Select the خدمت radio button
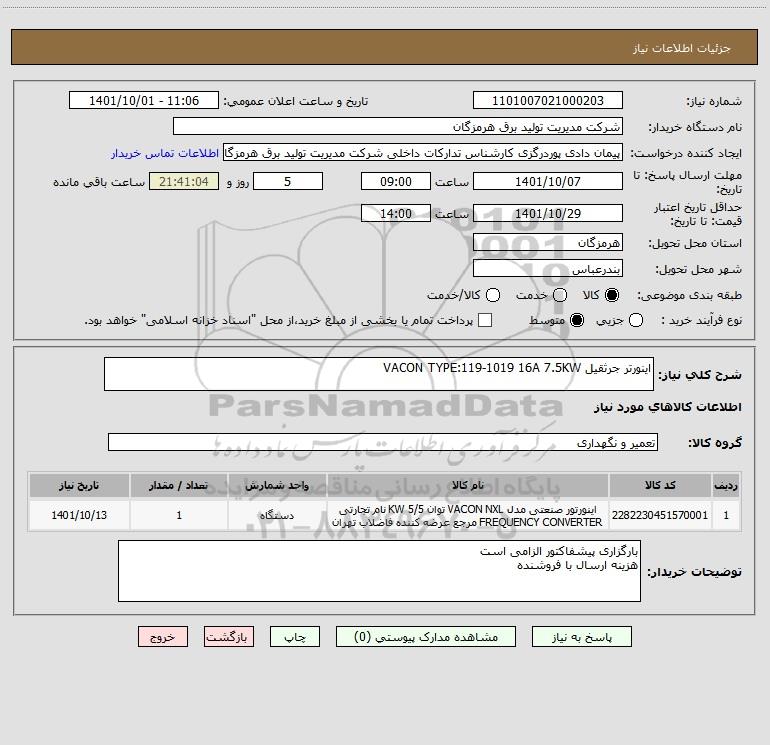 (x=560, y=295)
